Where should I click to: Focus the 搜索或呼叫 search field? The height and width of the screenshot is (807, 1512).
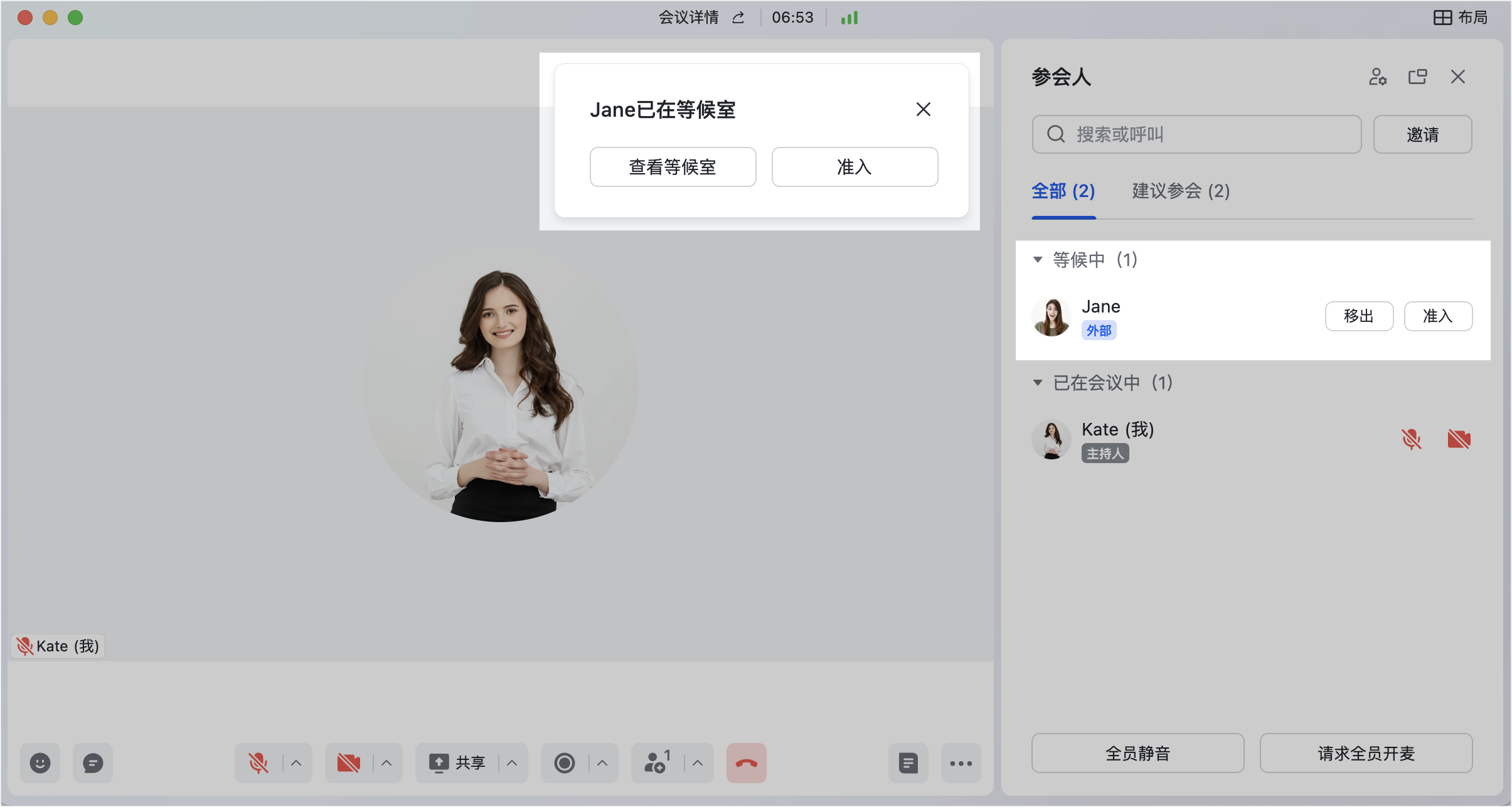coord(1196,134)
